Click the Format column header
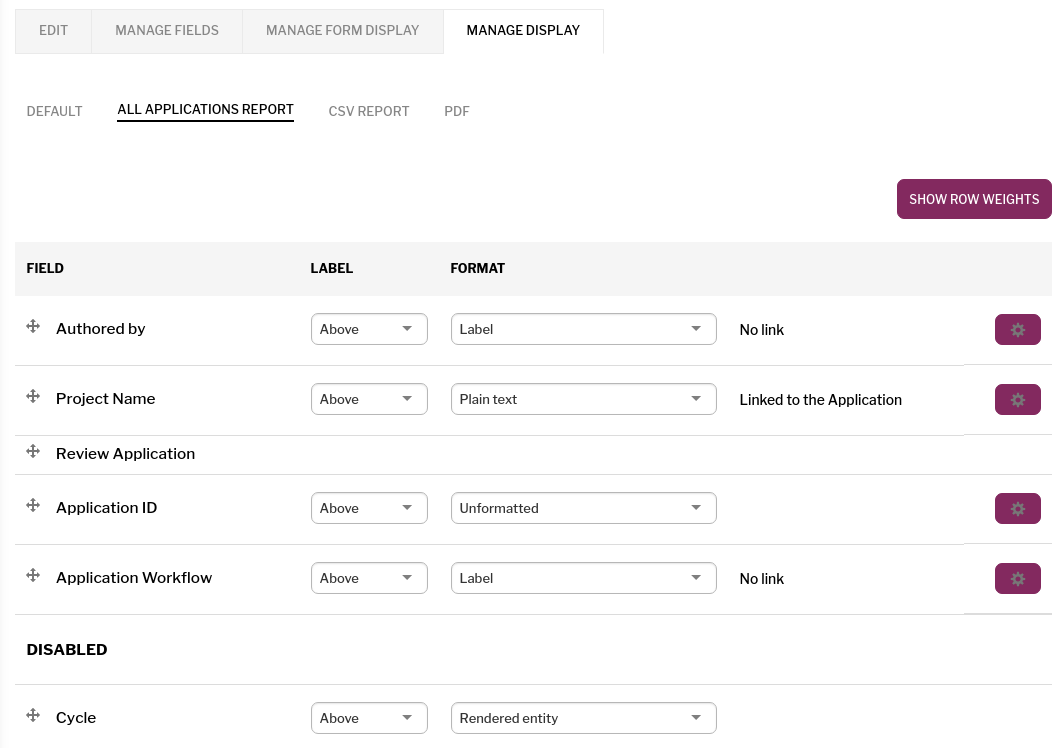1064x748 pixels. click(x=477, y=268)
